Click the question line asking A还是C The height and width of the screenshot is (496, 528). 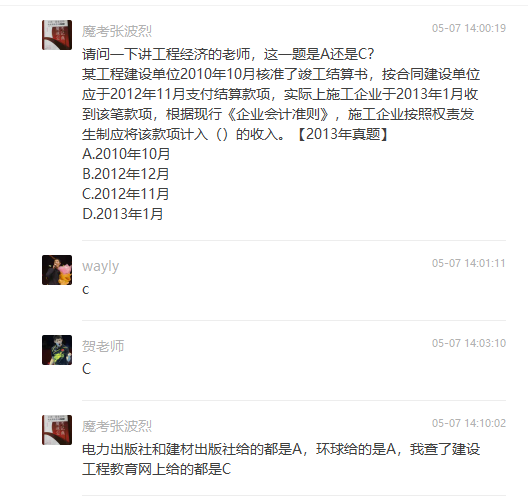(x=228, y=54)
